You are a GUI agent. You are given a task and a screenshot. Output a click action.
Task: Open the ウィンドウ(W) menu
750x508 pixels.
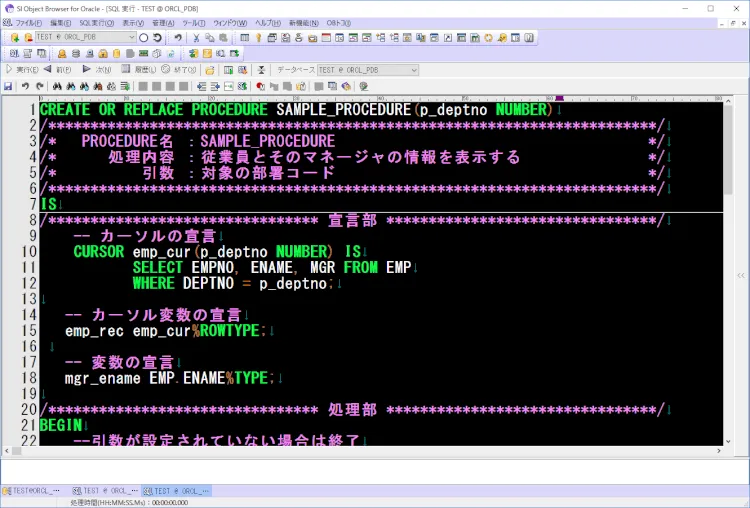pos(230,23)
